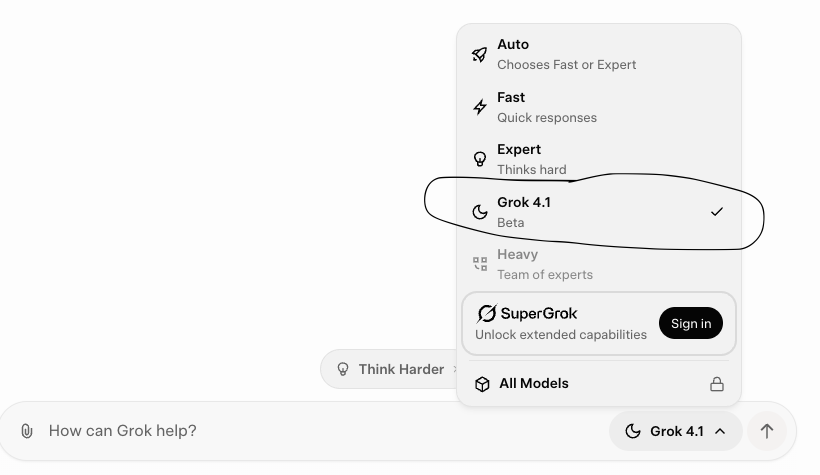820x475 pixels.
Task: Click the Grok 4.1 moon icon in menu
Action: tap(480, 212)
